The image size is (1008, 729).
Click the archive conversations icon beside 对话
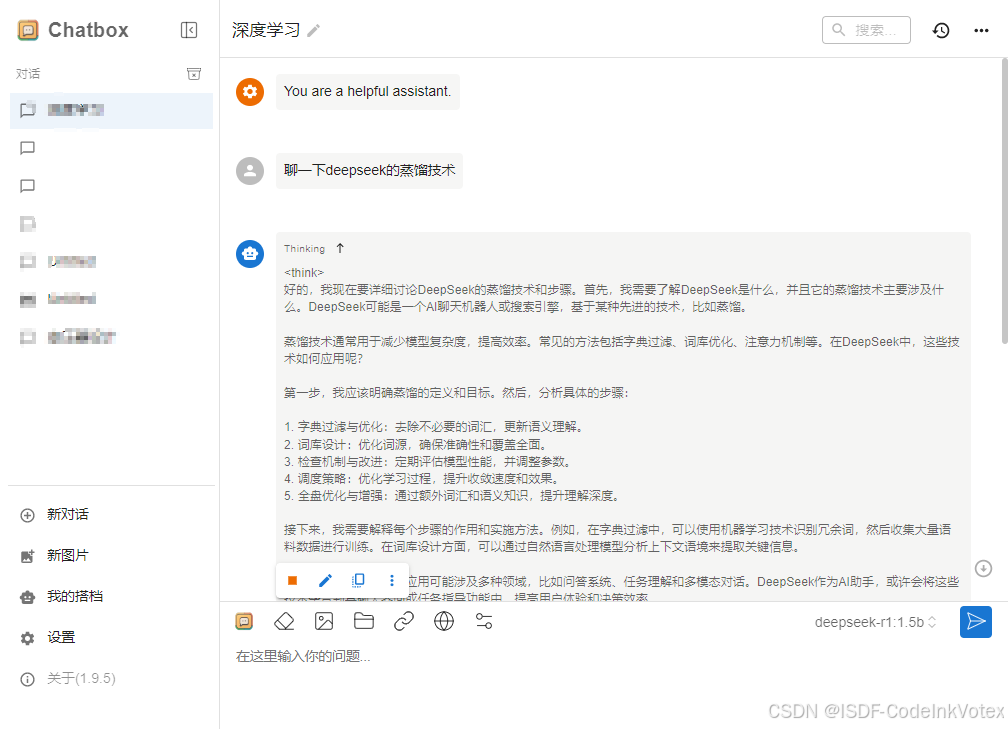[194, 73]
